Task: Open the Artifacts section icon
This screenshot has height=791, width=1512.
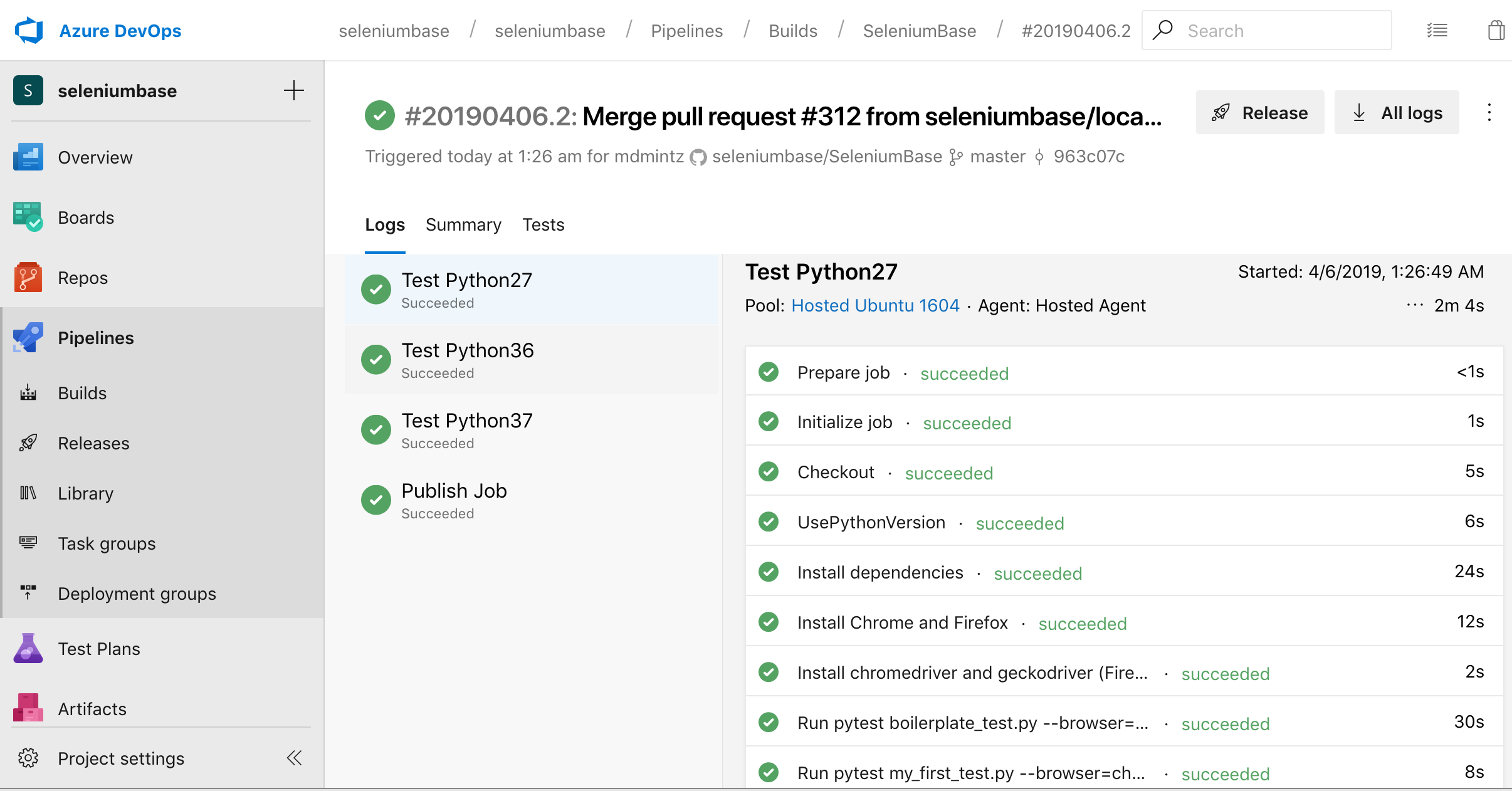Action: point(28,708)
